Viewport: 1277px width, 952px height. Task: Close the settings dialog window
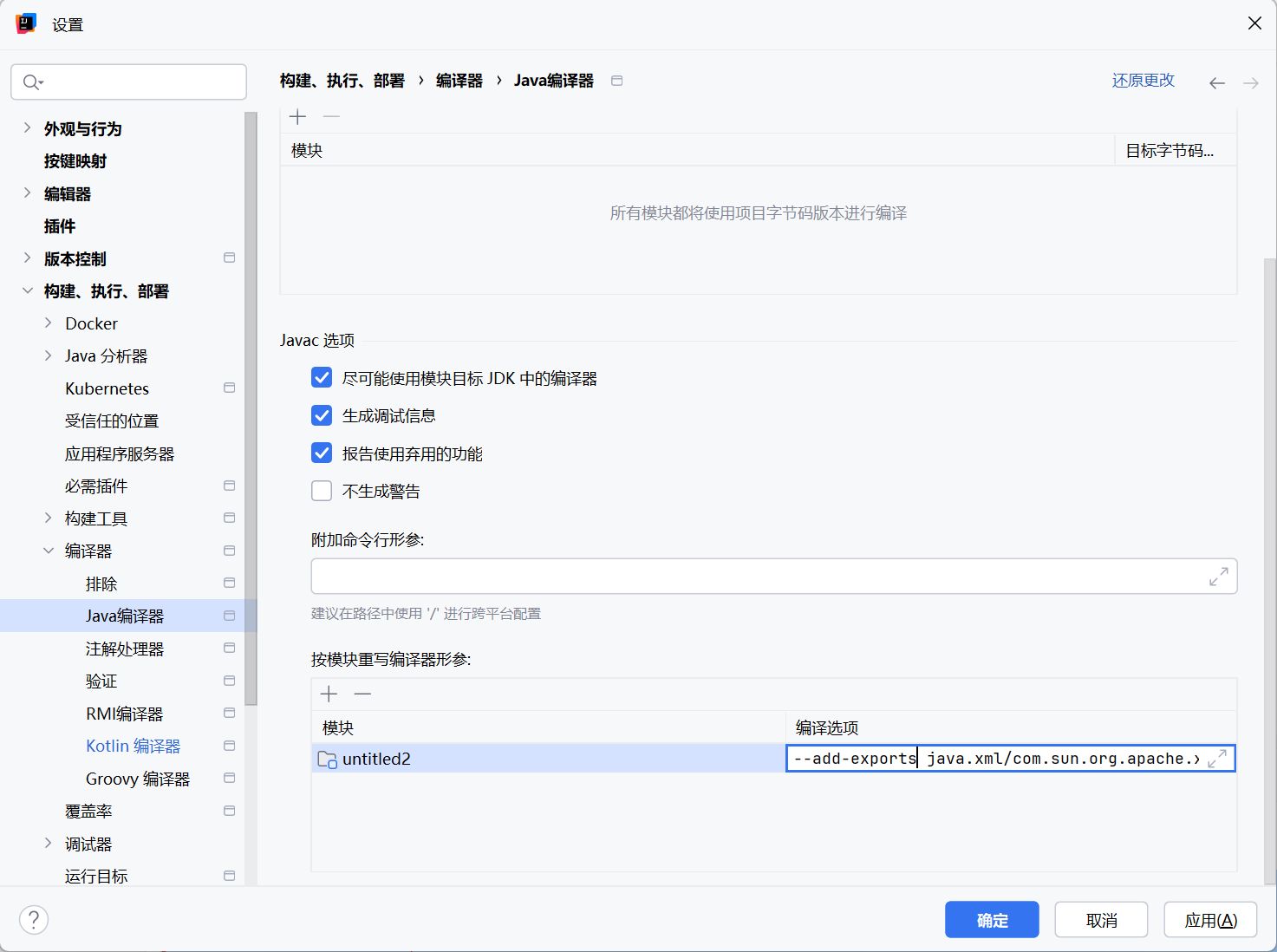click(1254, 23)
